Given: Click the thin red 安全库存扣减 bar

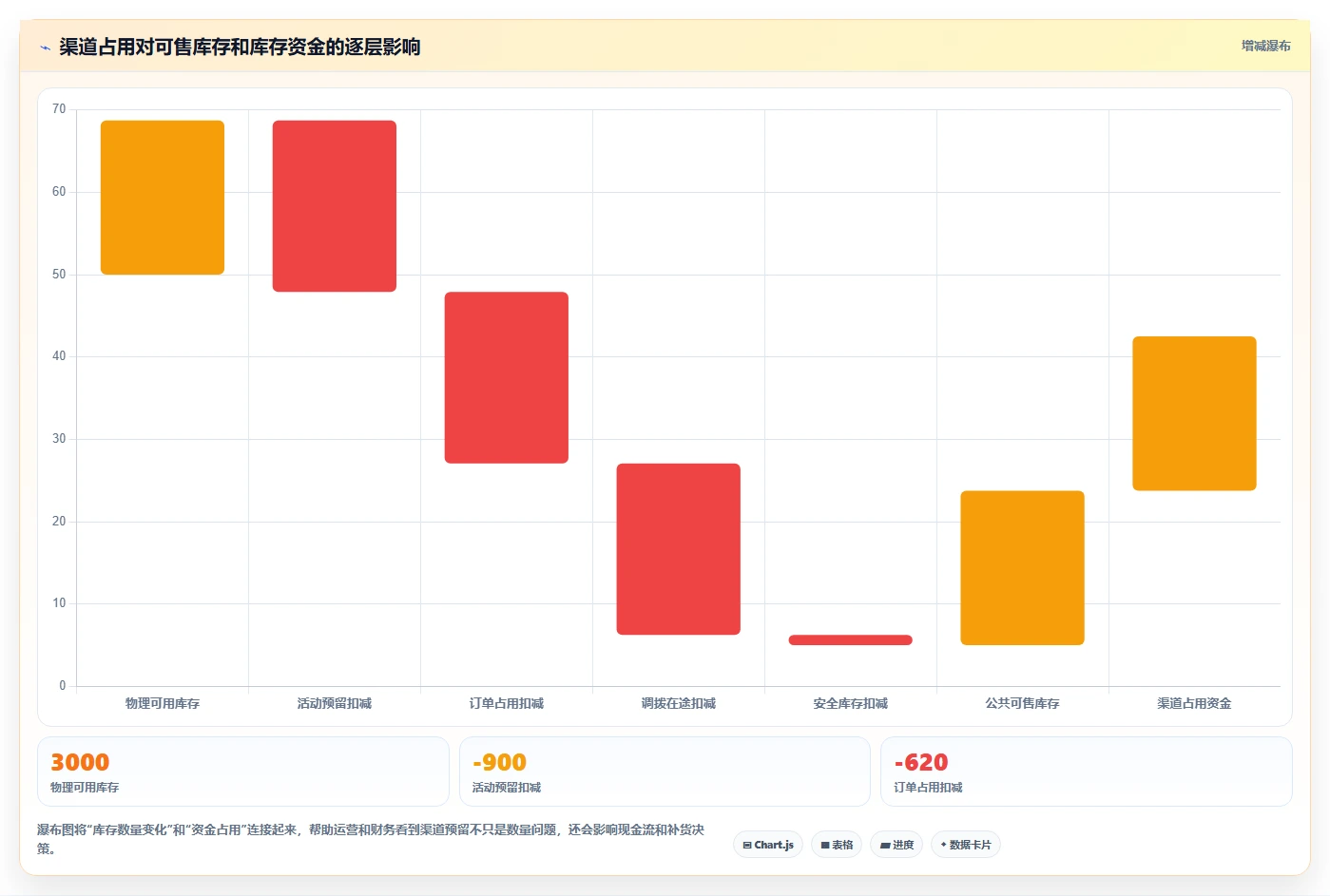Looking at the screenshot, I should click(851, 639).
